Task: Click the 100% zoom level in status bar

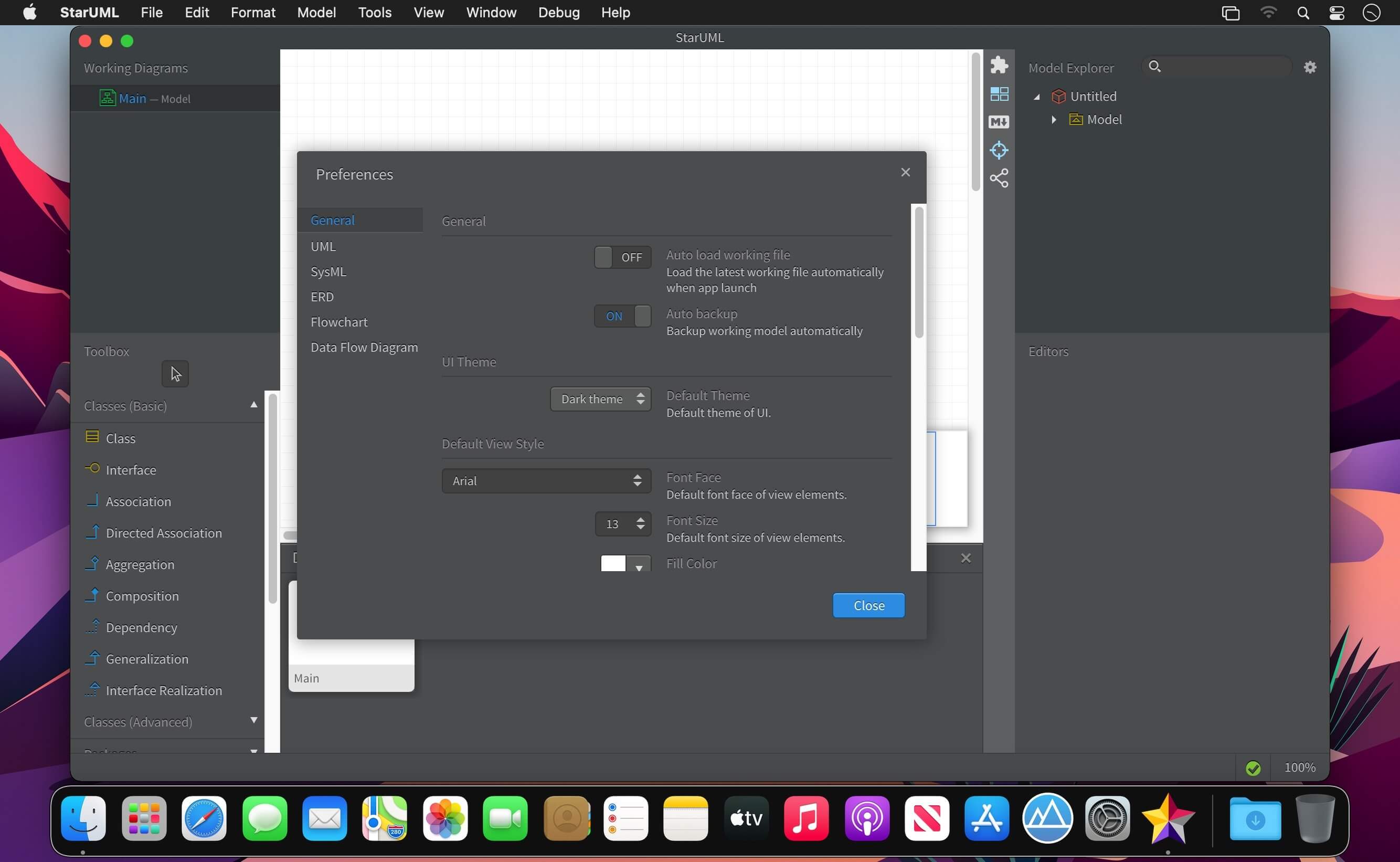Action: pos(1300,768)
